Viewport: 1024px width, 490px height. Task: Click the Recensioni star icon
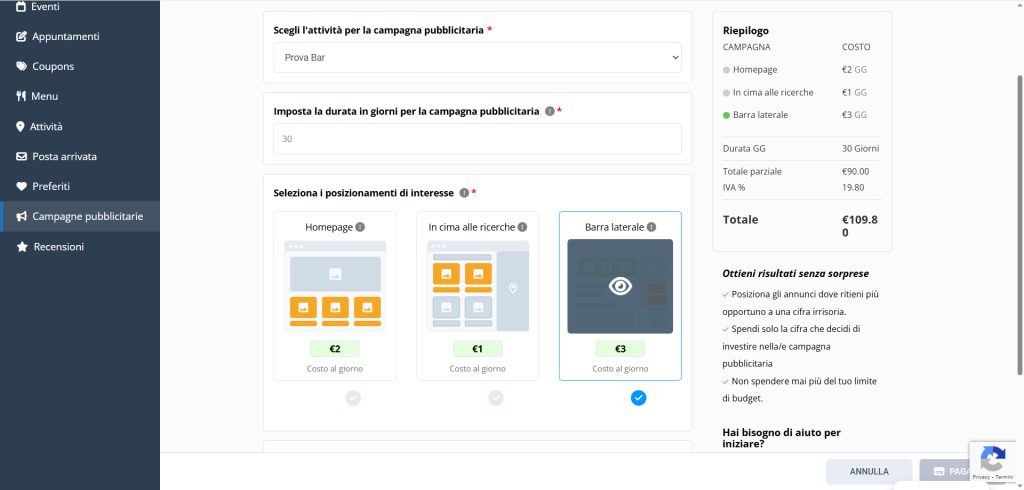pos(21,247)
